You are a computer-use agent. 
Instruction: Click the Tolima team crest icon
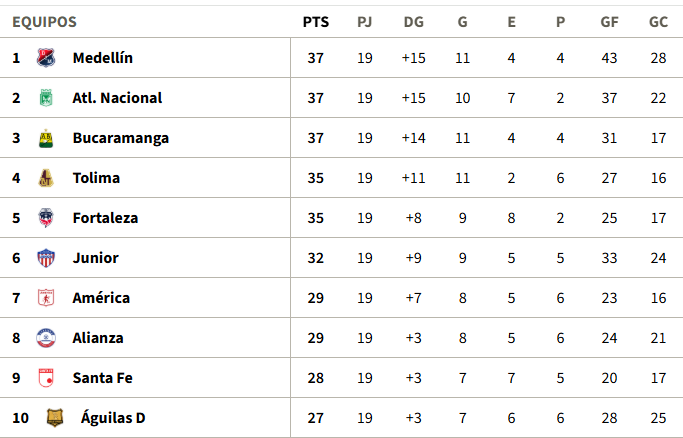pyautogui.click(x=45, y=178)
